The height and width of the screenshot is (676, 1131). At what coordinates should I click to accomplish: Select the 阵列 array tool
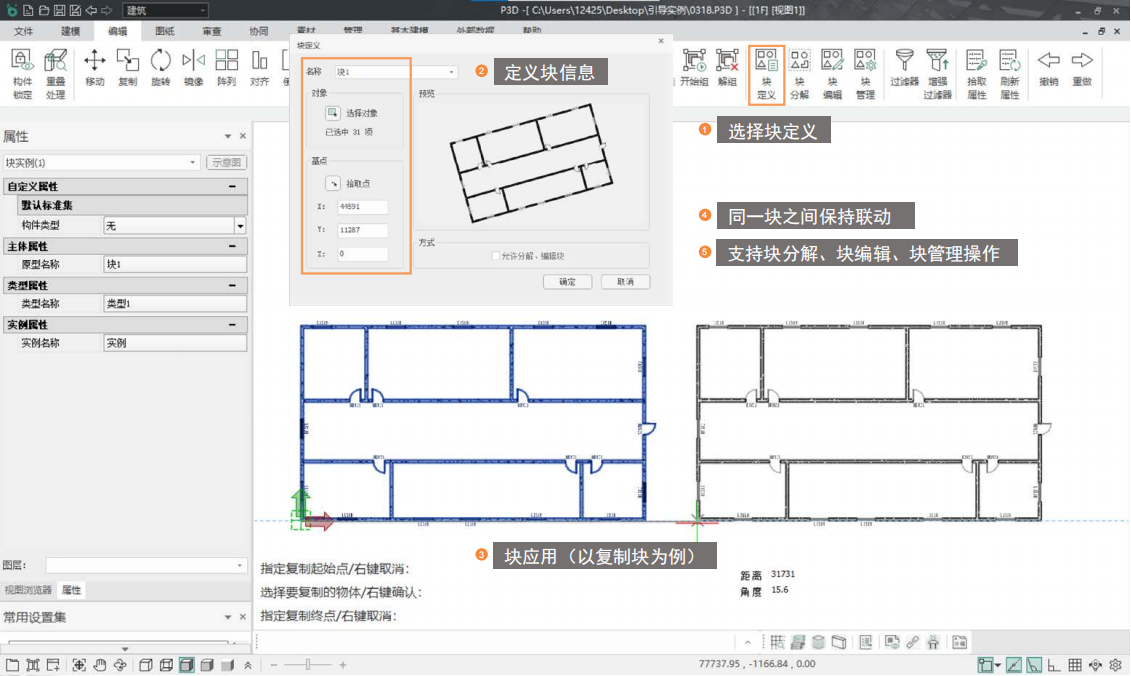tap(227, 68)
